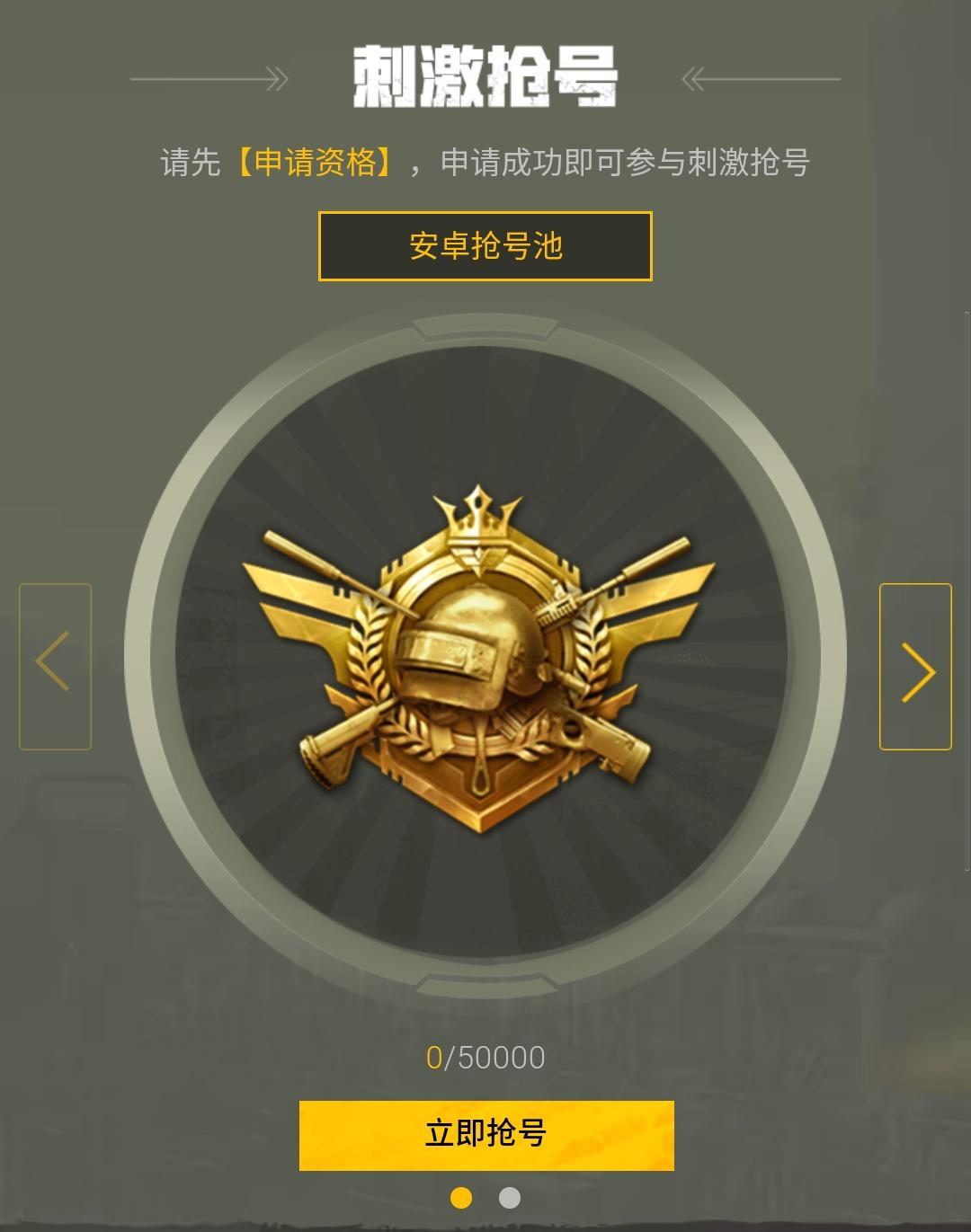
Task: Tap the golden helmet badge emblem
Action: 479,660
